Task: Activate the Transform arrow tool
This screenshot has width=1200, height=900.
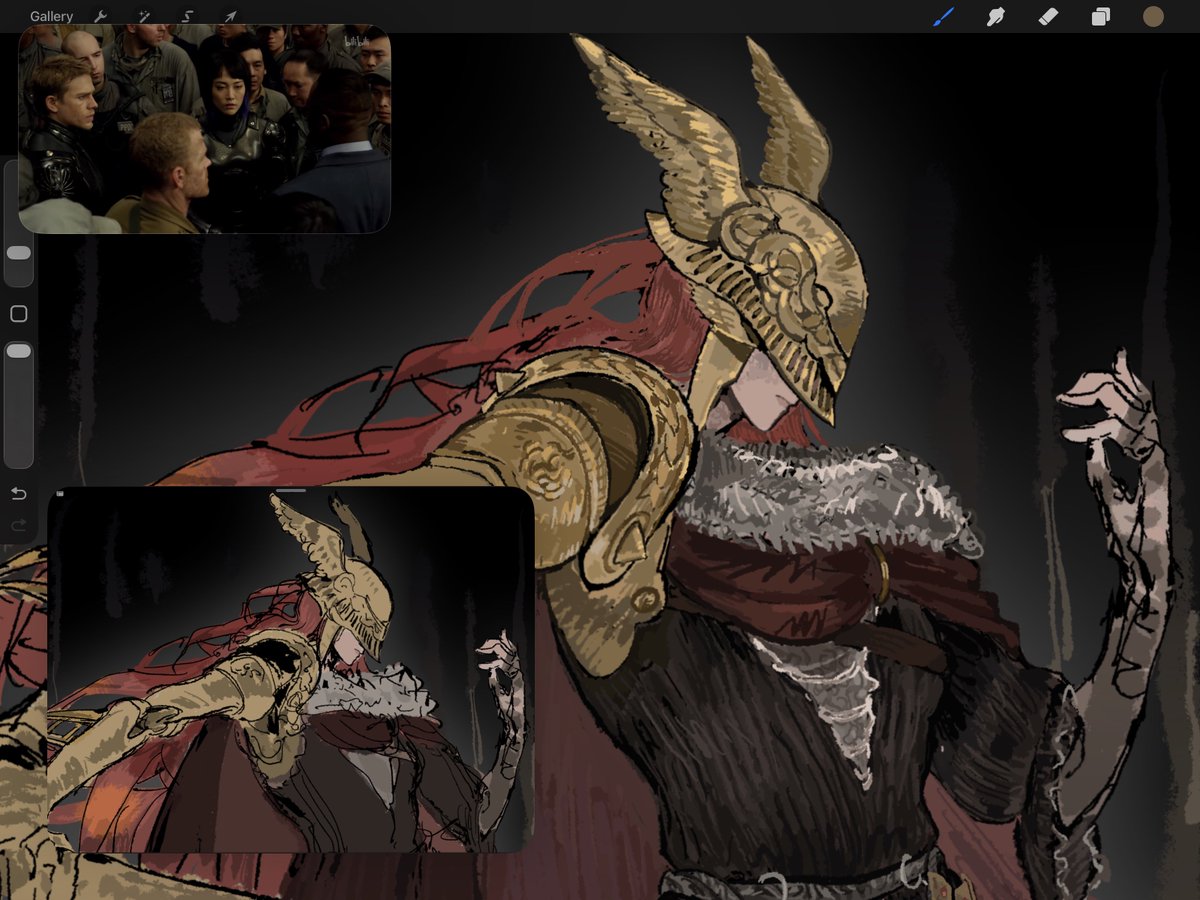Action: [x=230, y=17]
